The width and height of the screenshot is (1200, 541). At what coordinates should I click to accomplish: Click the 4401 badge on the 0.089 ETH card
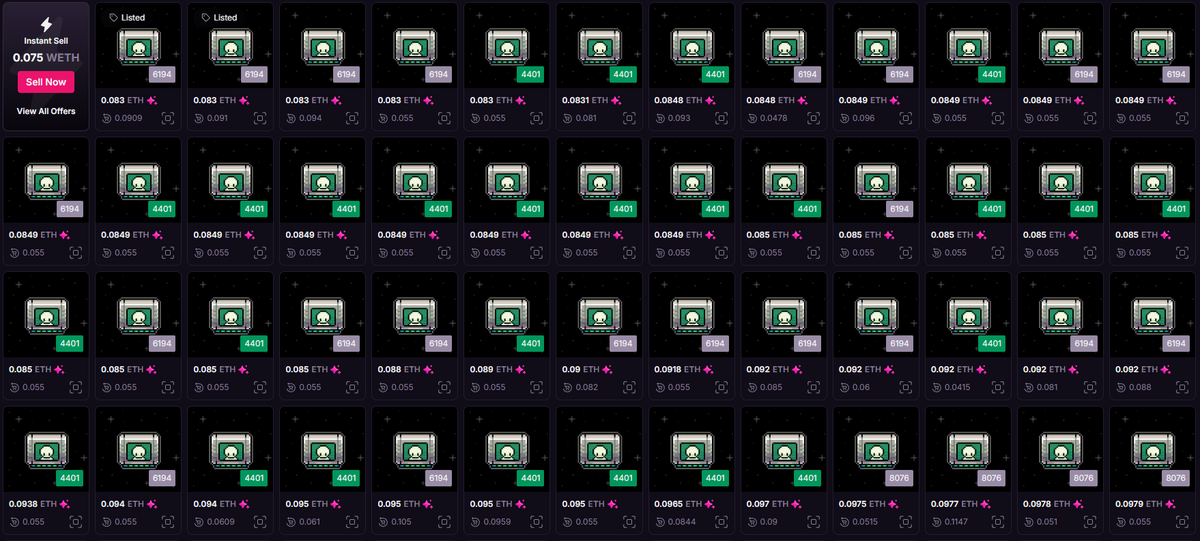pyautogui.click(x=531, y=343)
